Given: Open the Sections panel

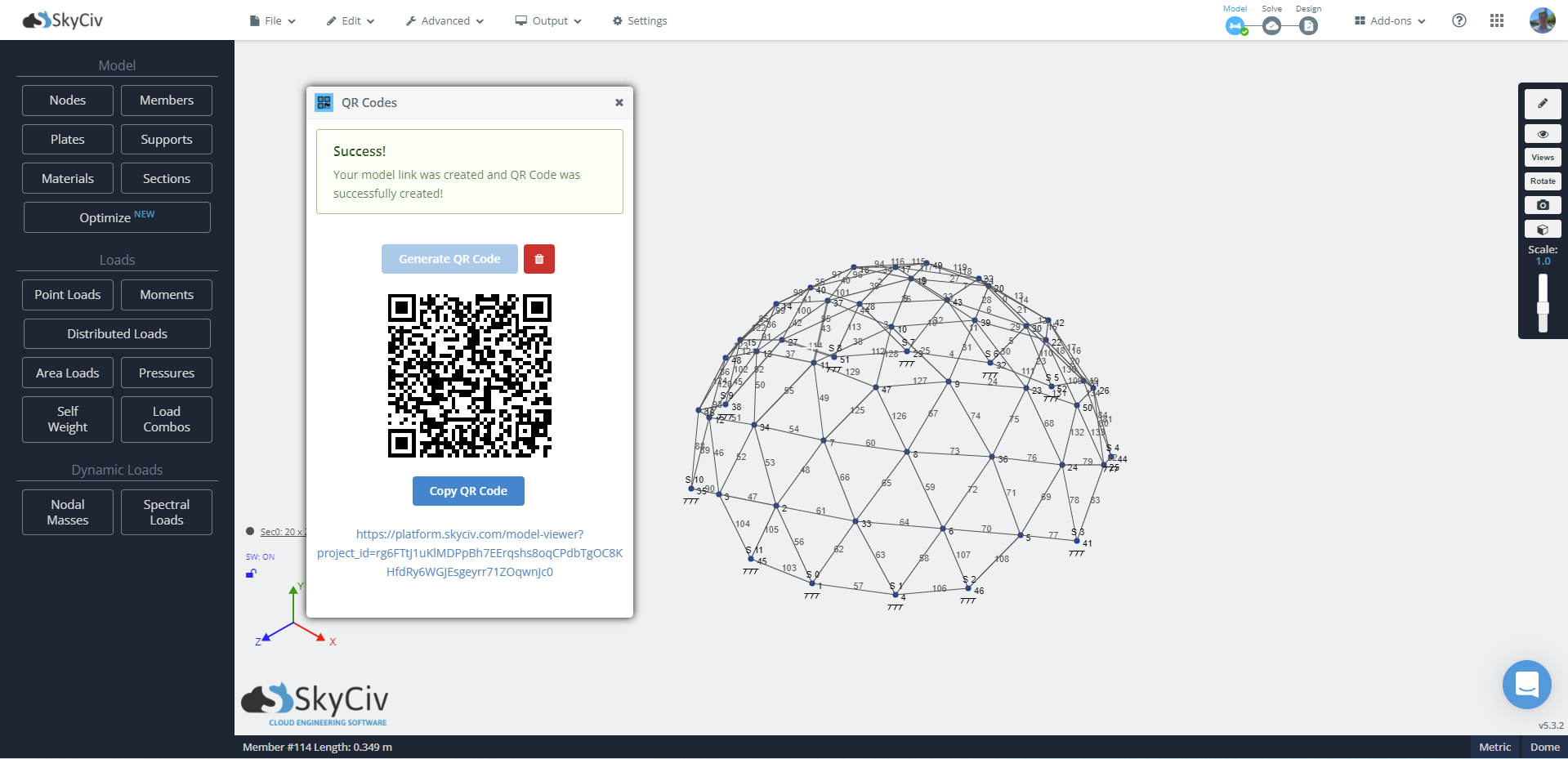Looking at the screenshot, I should click(x=167, y=179).
